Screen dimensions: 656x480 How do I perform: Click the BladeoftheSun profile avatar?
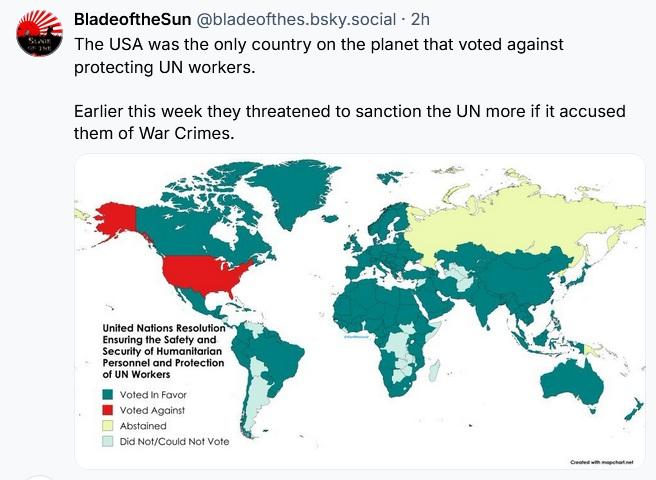coord(40,37)
